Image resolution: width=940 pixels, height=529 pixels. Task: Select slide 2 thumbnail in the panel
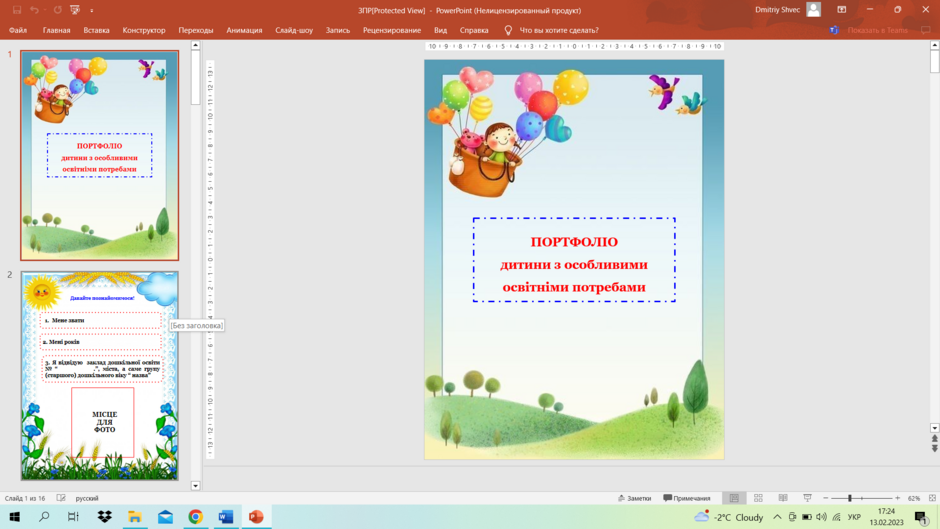coord(100,375)
